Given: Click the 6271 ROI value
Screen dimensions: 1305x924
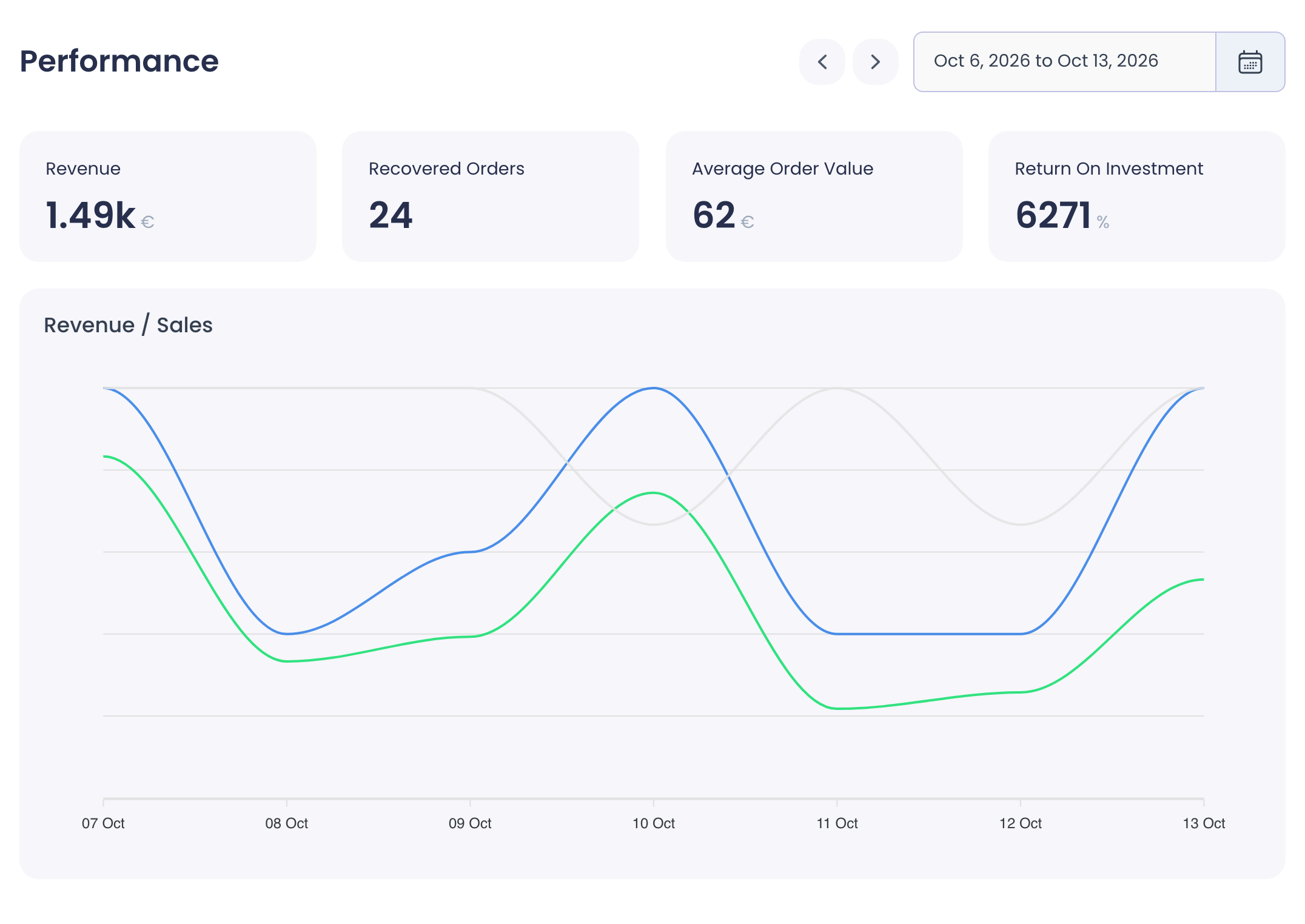Looking at the screenshot, I should (x=1053, y=215).
